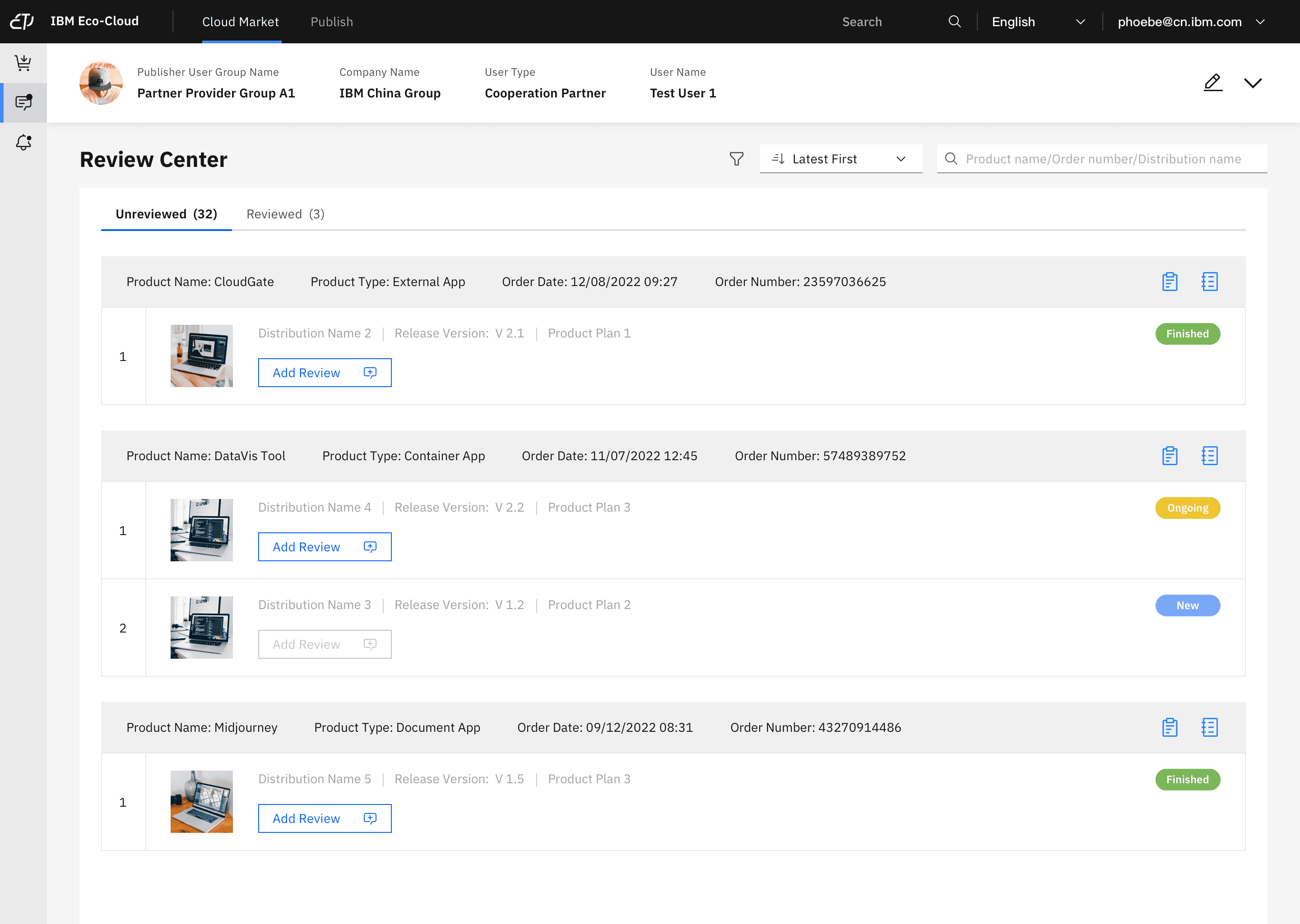Click the Distribution Name 4 product thumbnail
Screen dimensions: 1300x924
(201, 530)
